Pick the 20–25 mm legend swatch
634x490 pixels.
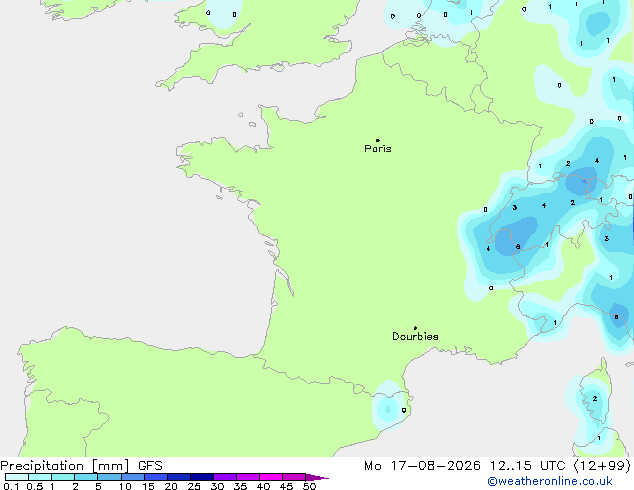179,477
